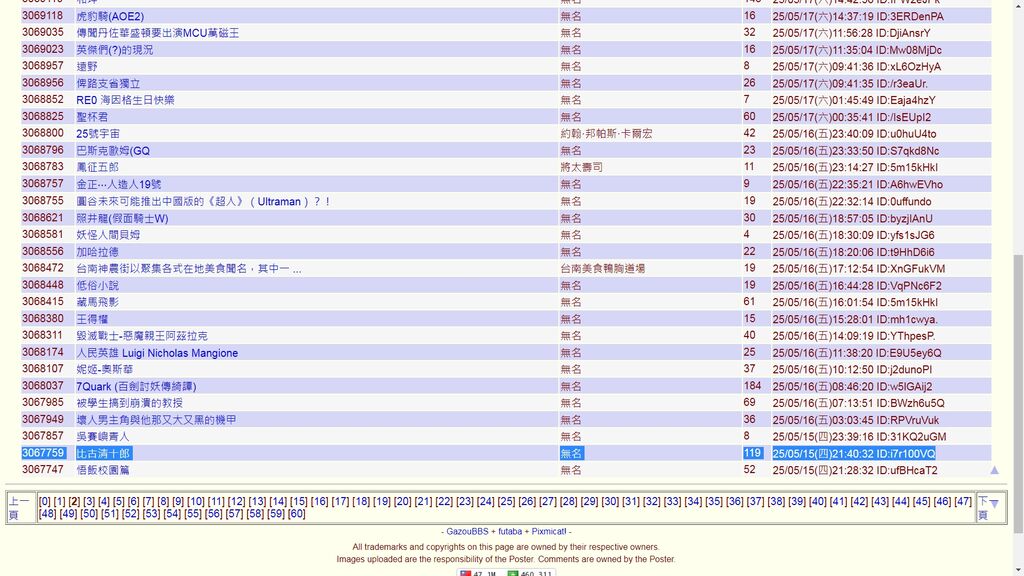Click the trademarks and copyrights notice text
The height and width of the screenshot is (576, 1024).
(506, 547)
